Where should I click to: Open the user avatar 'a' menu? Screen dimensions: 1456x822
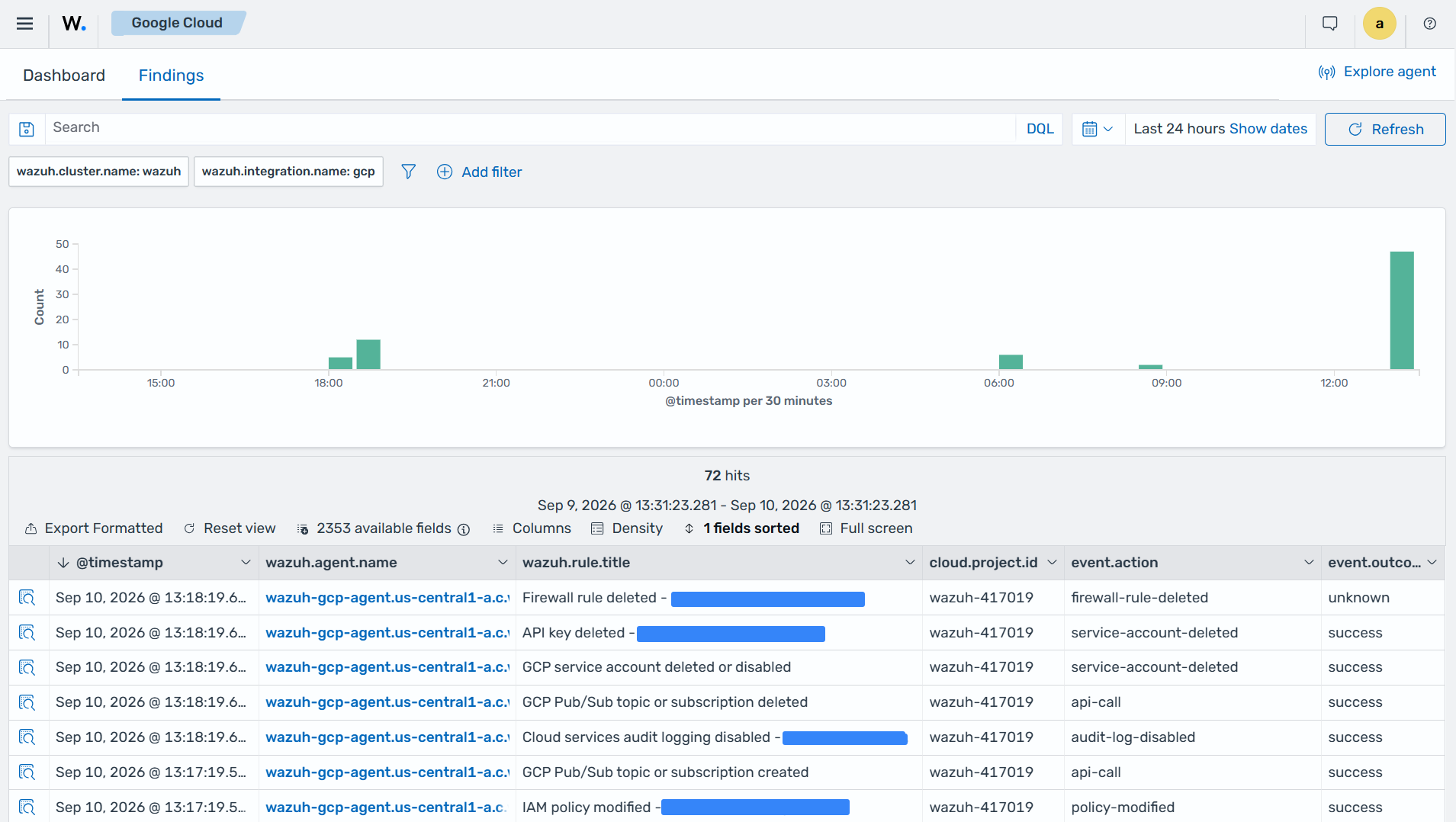pyautogui.click(x=1379, y=24)
